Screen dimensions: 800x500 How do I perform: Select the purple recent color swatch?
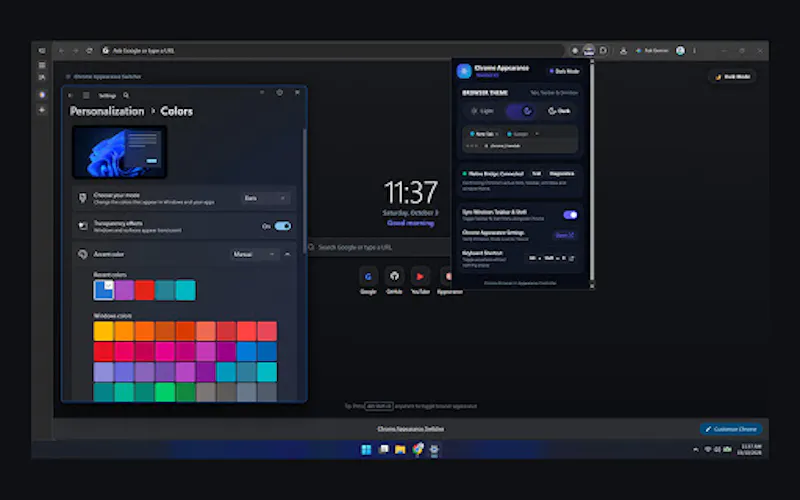click(x=124, y=290)
